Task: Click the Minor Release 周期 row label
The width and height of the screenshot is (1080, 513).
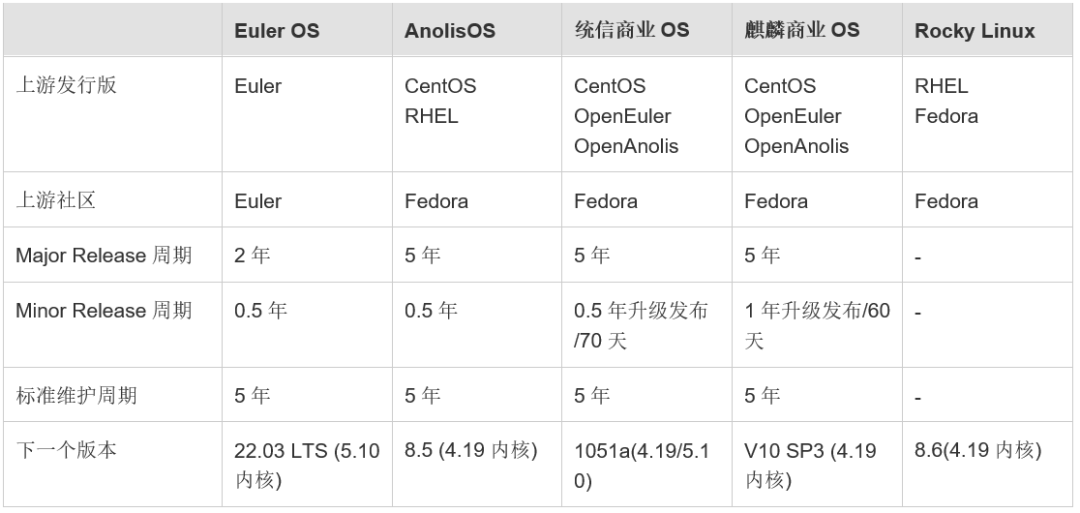Action: pyautogui.click(x=104, y=311)
